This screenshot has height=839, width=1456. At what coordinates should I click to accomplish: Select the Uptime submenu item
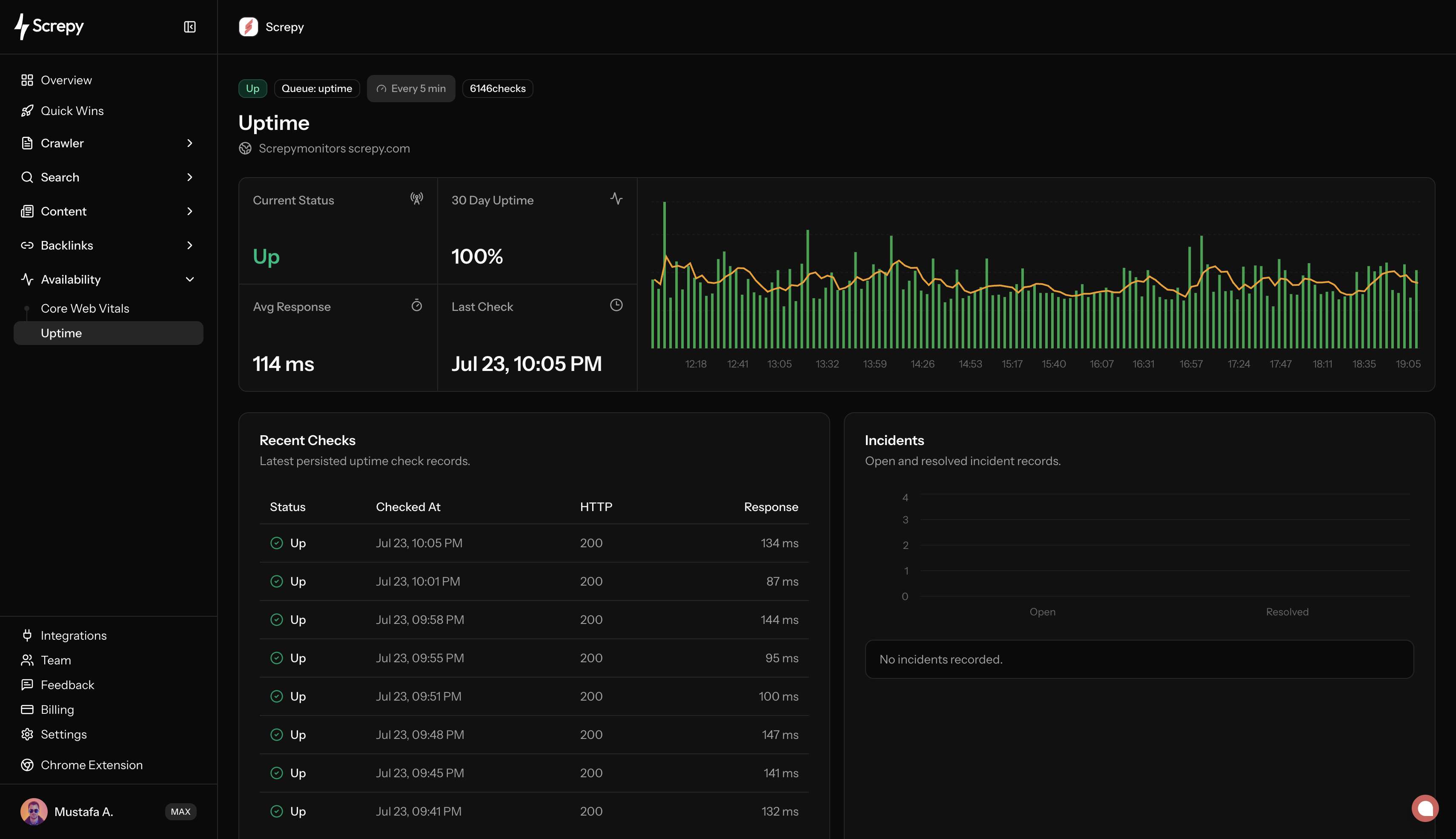coord(108,333)
